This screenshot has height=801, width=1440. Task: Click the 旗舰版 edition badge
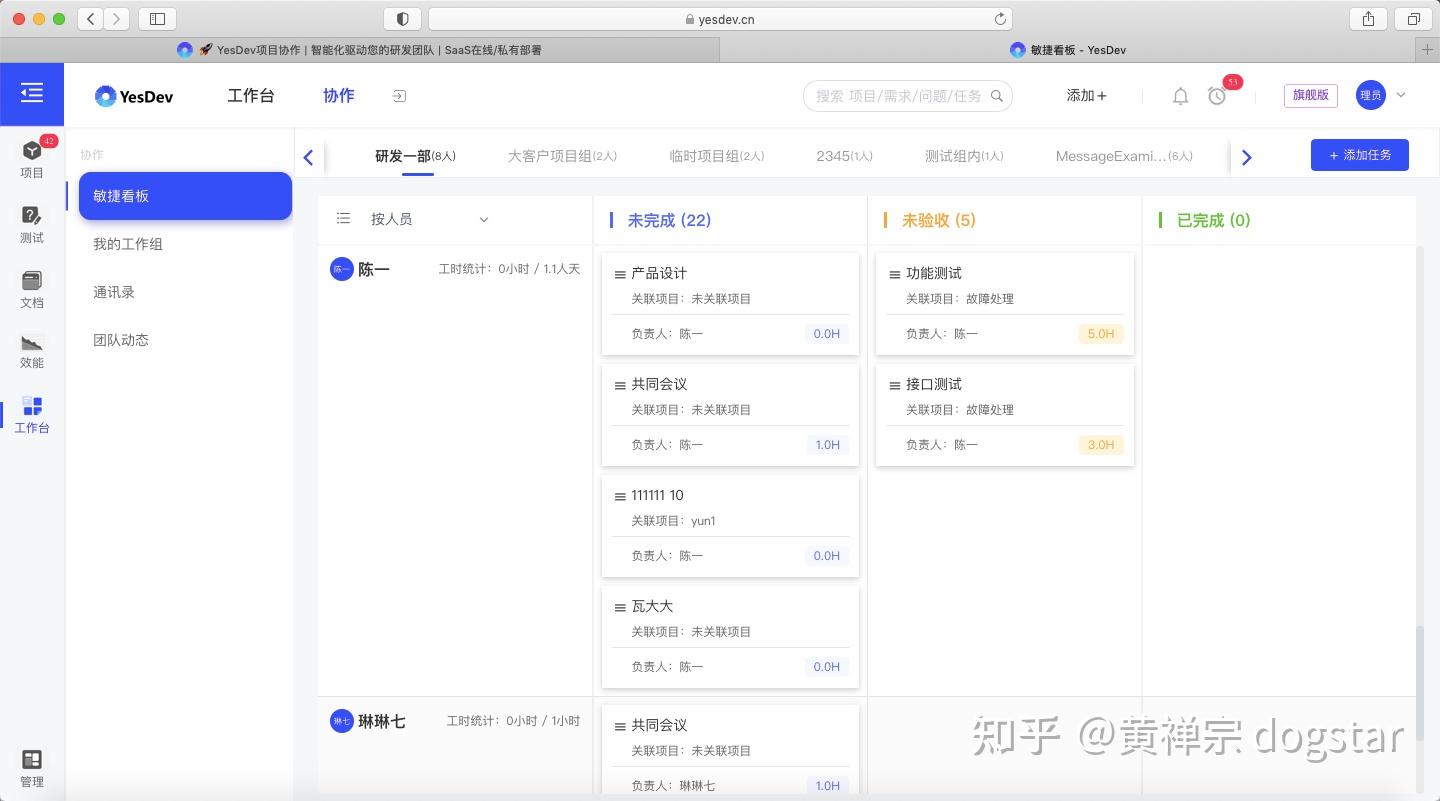click(x=1311, y=95)
